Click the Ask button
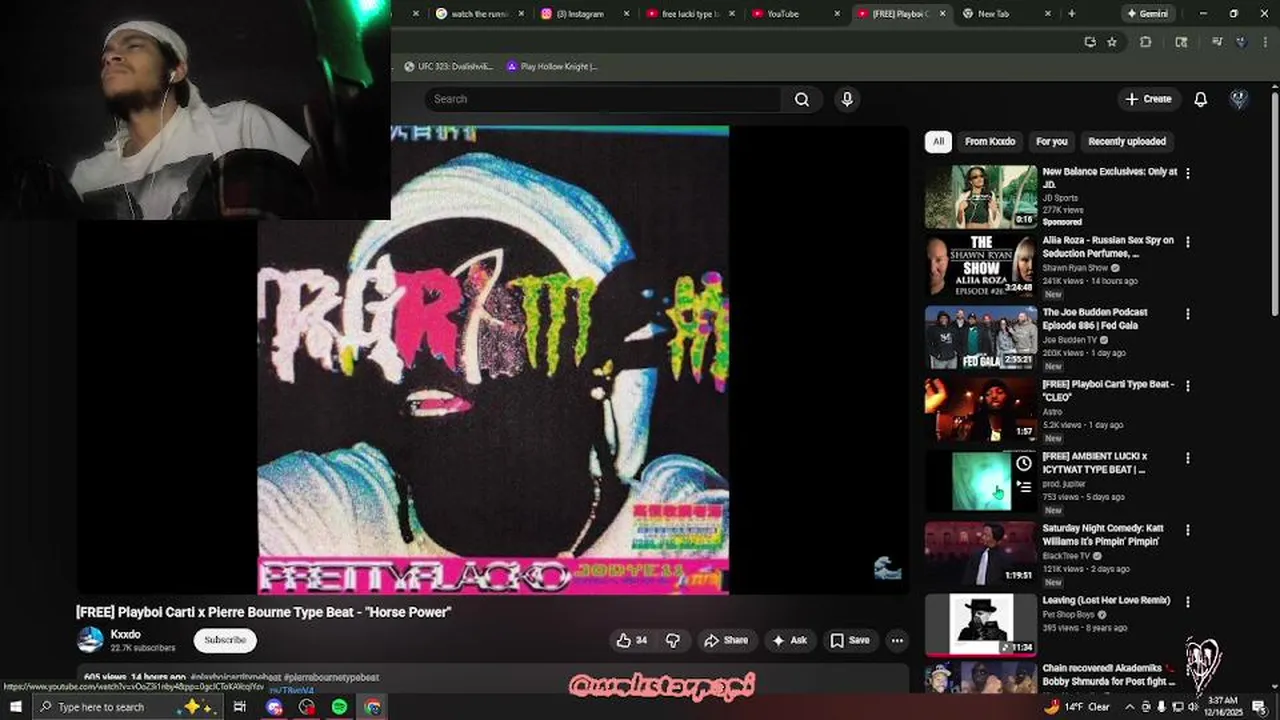This screenshot has height=720, width=1280. (790, 640)
